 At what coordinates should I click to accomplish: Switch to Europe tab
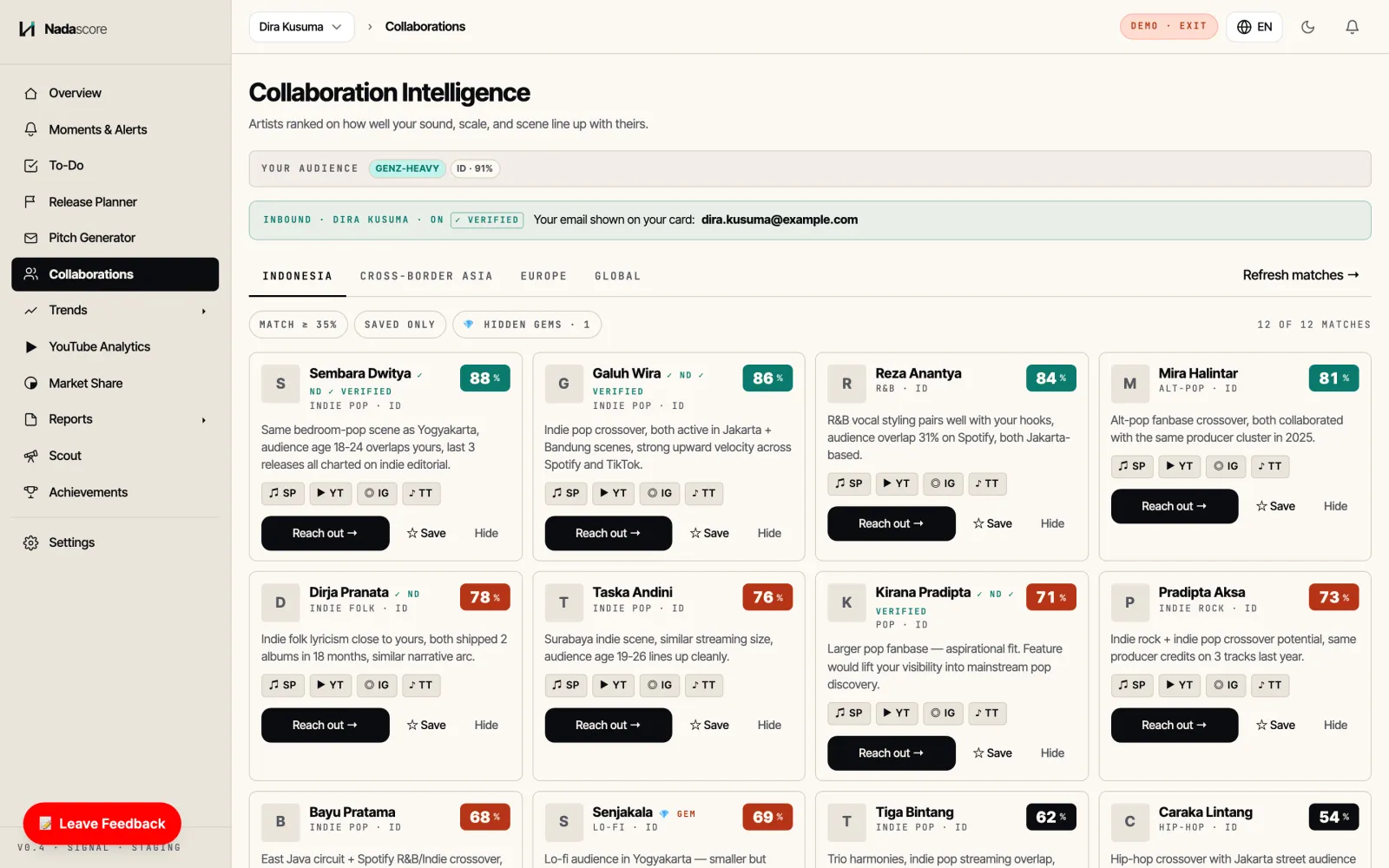click(x=543, y=276)
